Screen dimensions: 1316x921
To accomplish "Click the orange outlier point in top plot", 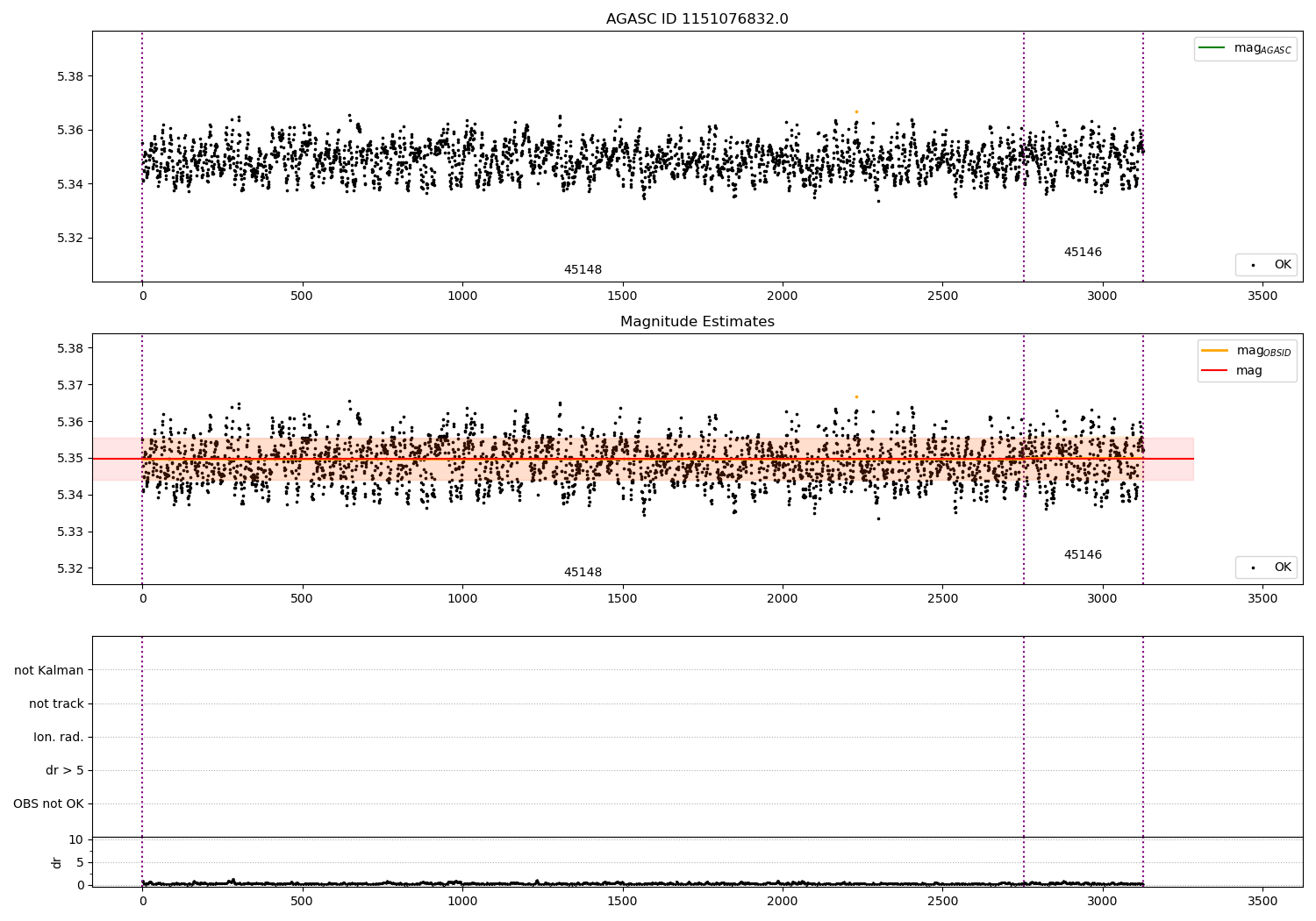I will [x=856, y=111].
